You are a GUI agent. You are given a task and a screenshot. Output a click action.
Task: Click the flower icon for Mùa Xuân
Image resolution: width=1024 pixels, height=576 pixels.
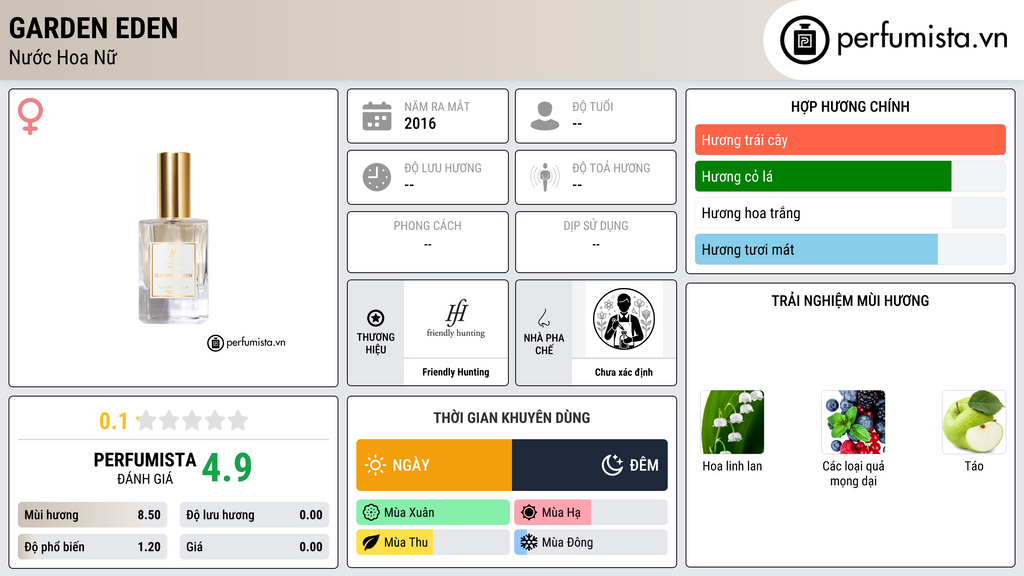[371, 513]
